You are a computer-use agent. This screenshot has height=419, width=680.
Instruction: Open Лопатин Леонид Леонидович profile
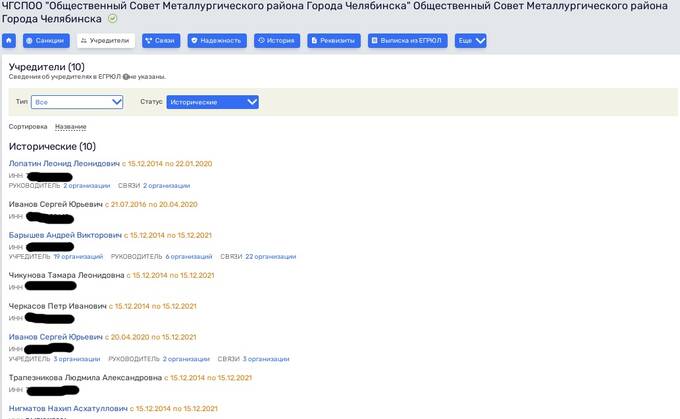pyautogui.click(x=64, y=164)
